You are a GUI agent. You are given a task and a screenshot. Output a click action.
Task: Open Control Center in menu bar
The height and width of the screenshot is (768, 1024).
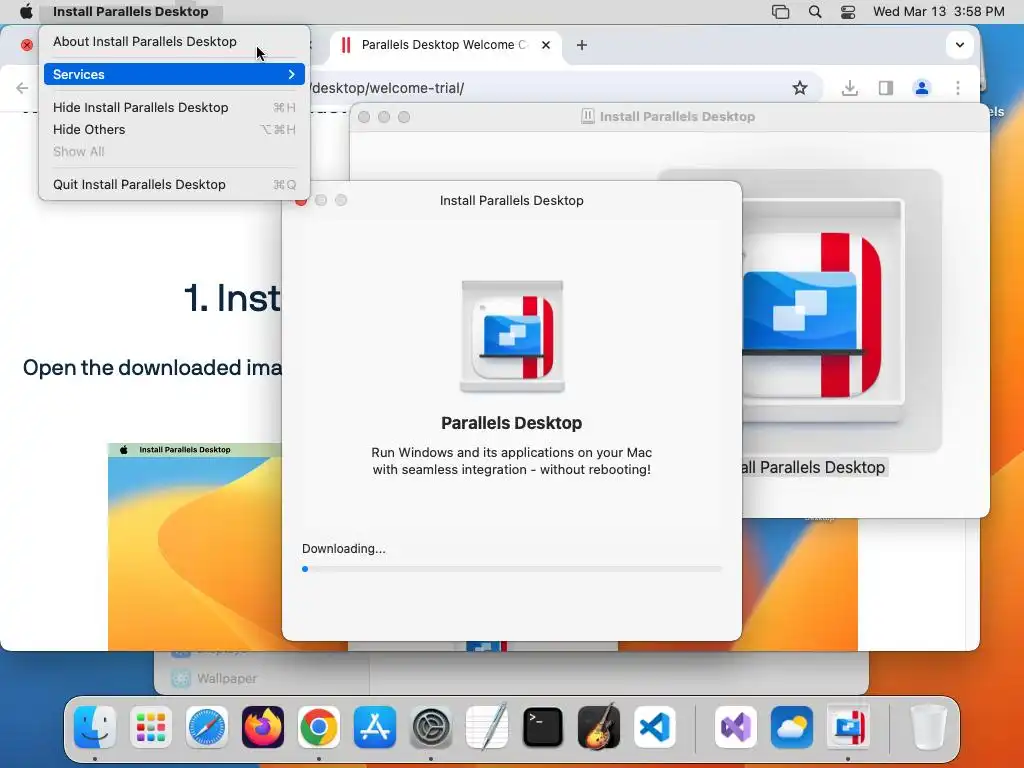tap(848, 11)
